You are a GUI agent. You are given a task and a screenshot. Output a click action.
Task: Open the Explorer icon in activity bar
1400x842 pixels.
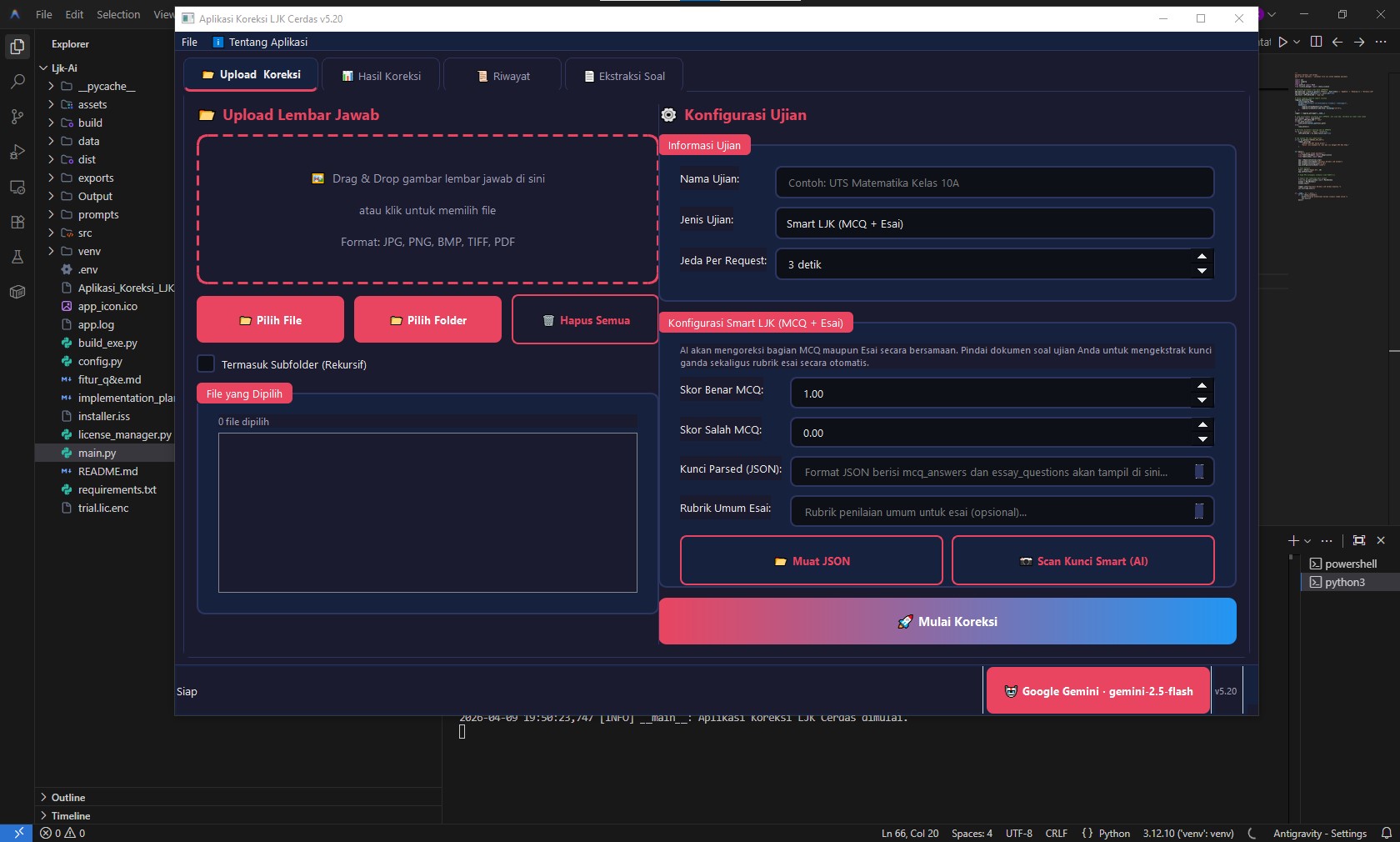click(x=17, y=47)
